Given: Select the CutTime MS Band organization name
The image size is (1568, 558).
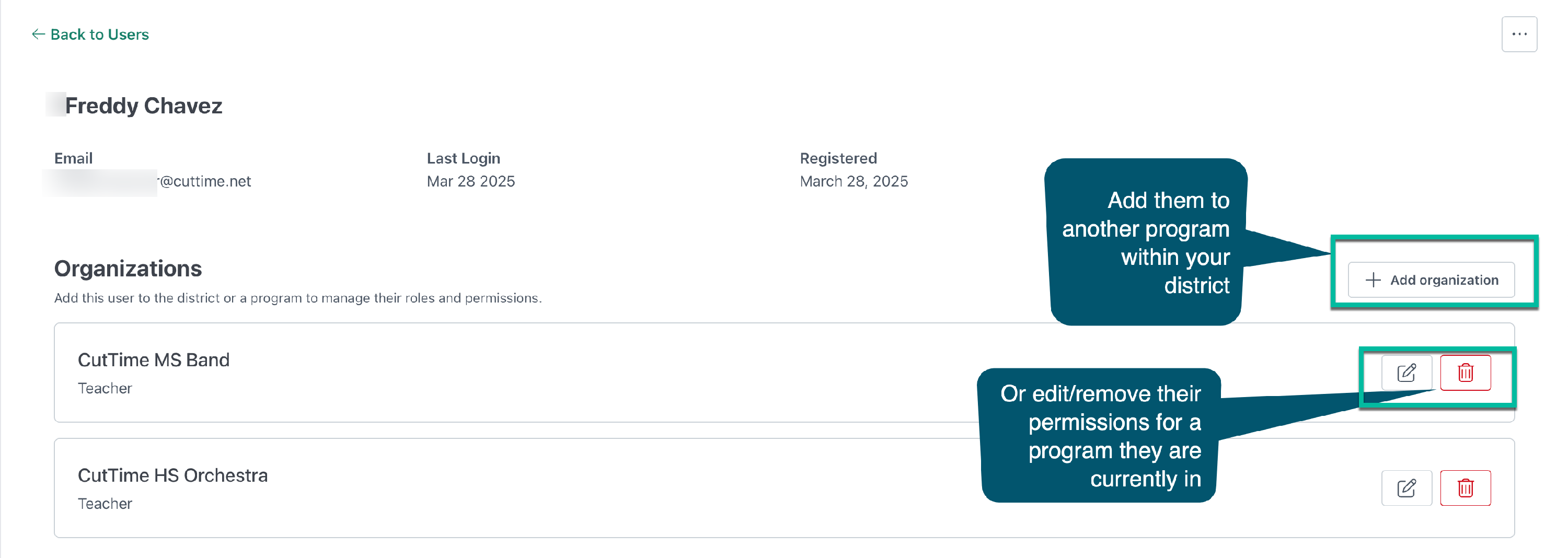Looking at the screenshot, I should point(153,359).
